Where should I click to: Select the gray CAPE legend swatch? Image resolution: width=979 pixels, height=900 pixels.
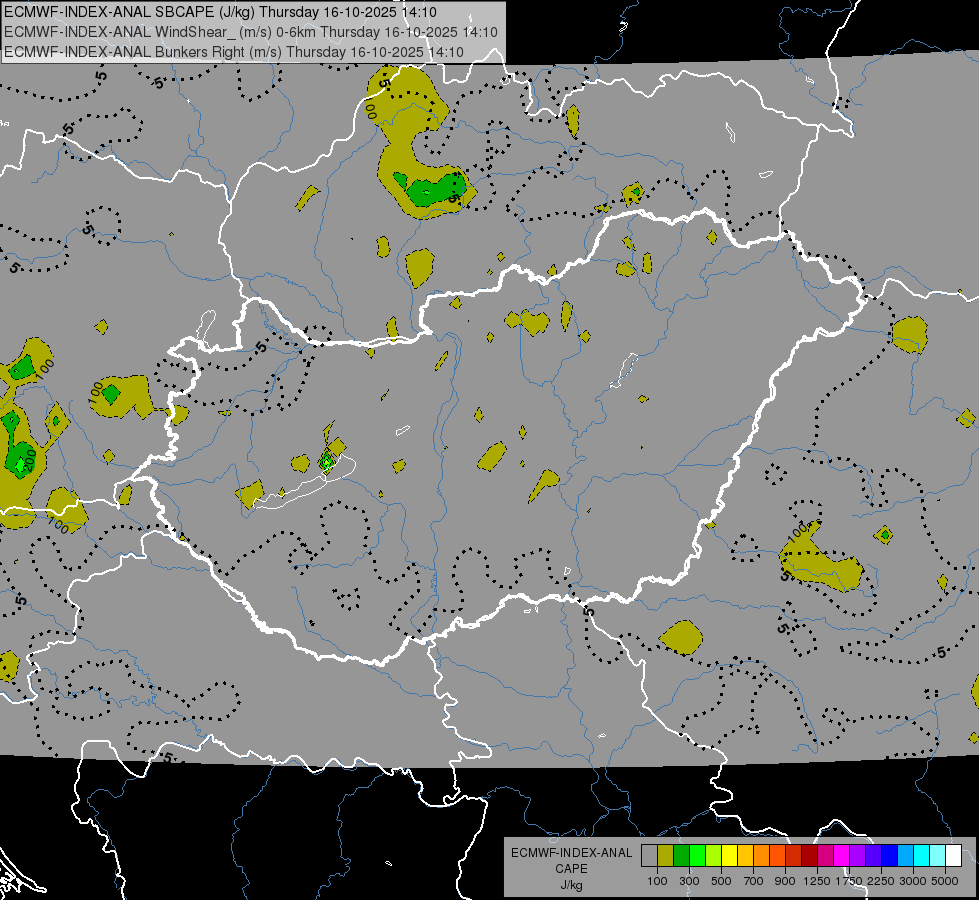(649, 855)
